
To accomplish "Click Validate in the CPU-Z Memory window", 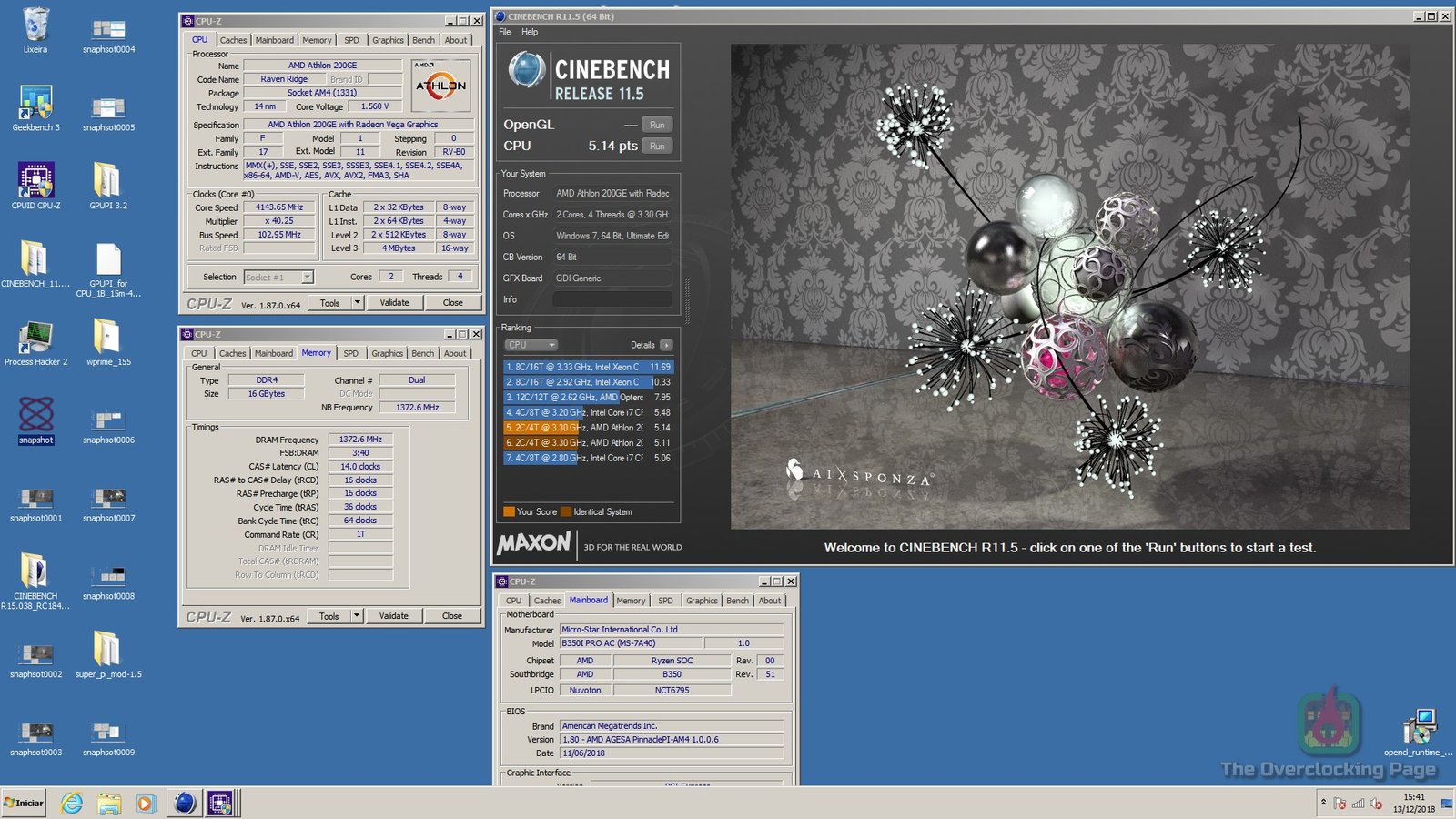I will tap(393, 616).
